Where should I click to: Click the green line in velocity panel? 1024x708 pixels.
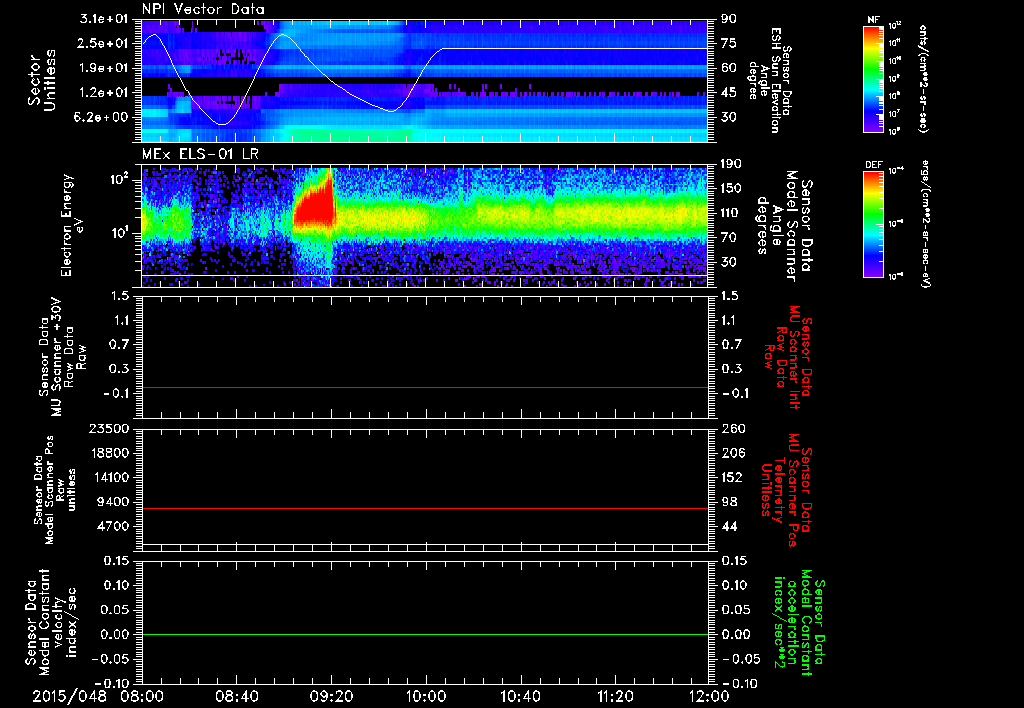[425, 634]
